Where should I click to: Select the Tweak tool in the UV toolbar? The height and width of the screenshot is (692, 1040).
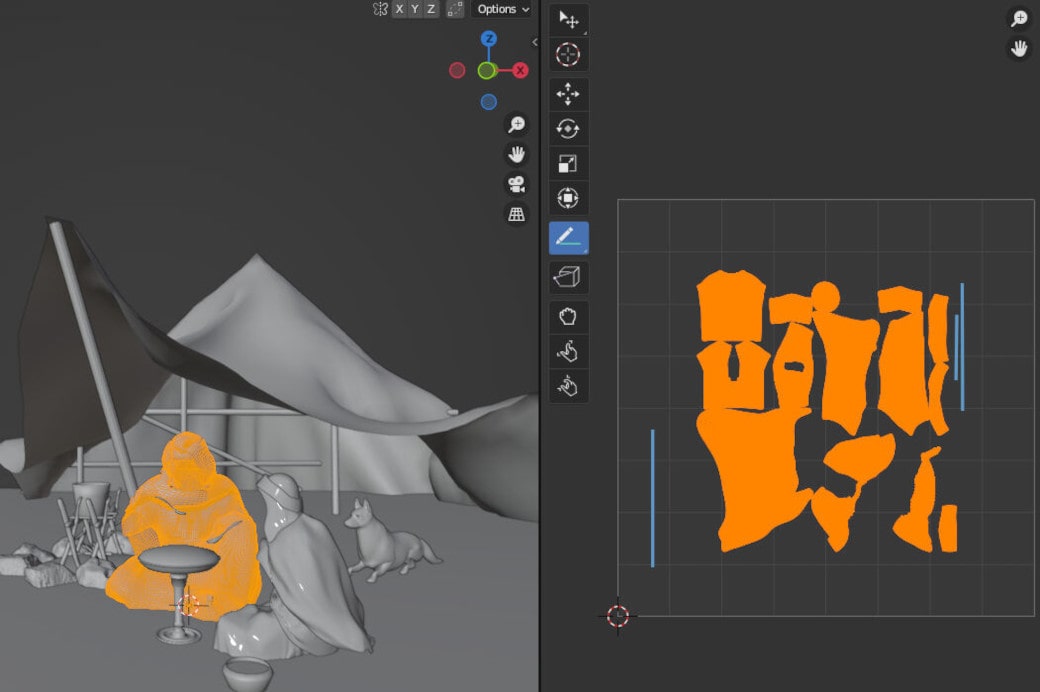568,18
